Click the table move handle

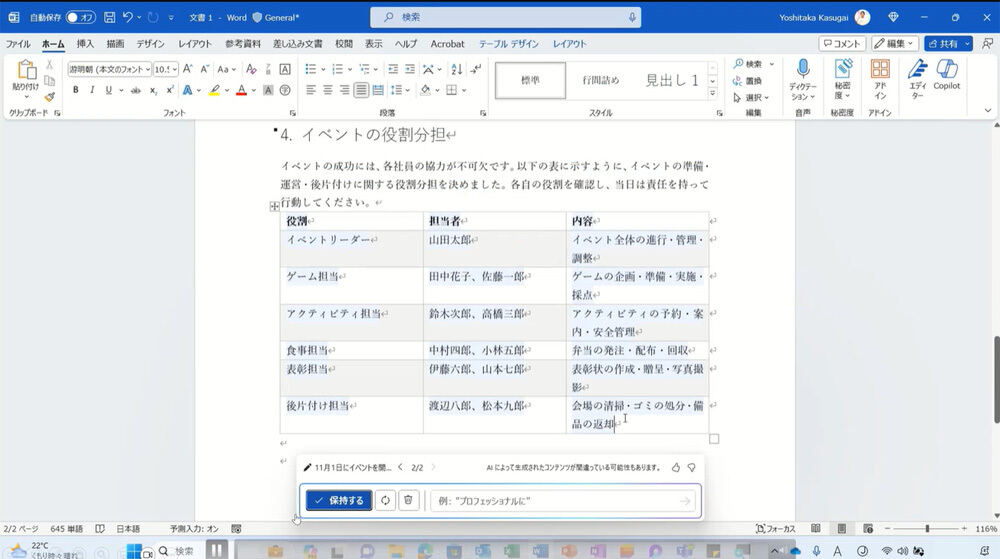tap(274, 206)
